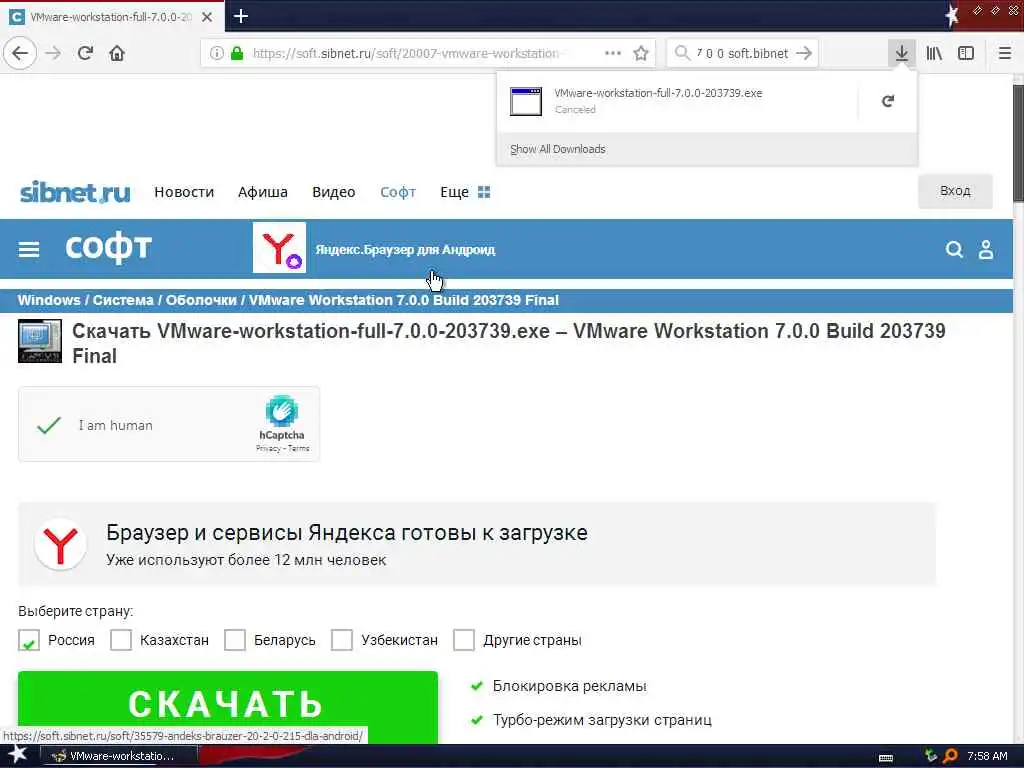Expand the Еще menu

[x=464, y=192]
